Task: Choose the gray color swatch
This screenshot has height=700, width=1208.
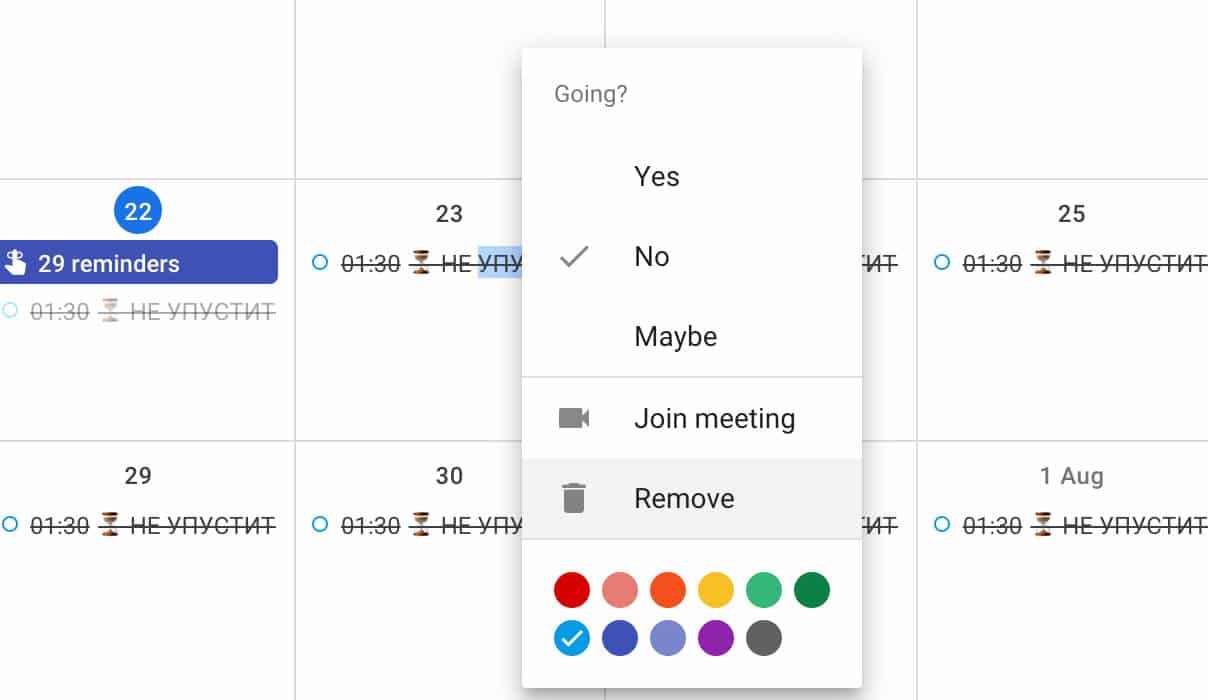Action: point(764,638)
